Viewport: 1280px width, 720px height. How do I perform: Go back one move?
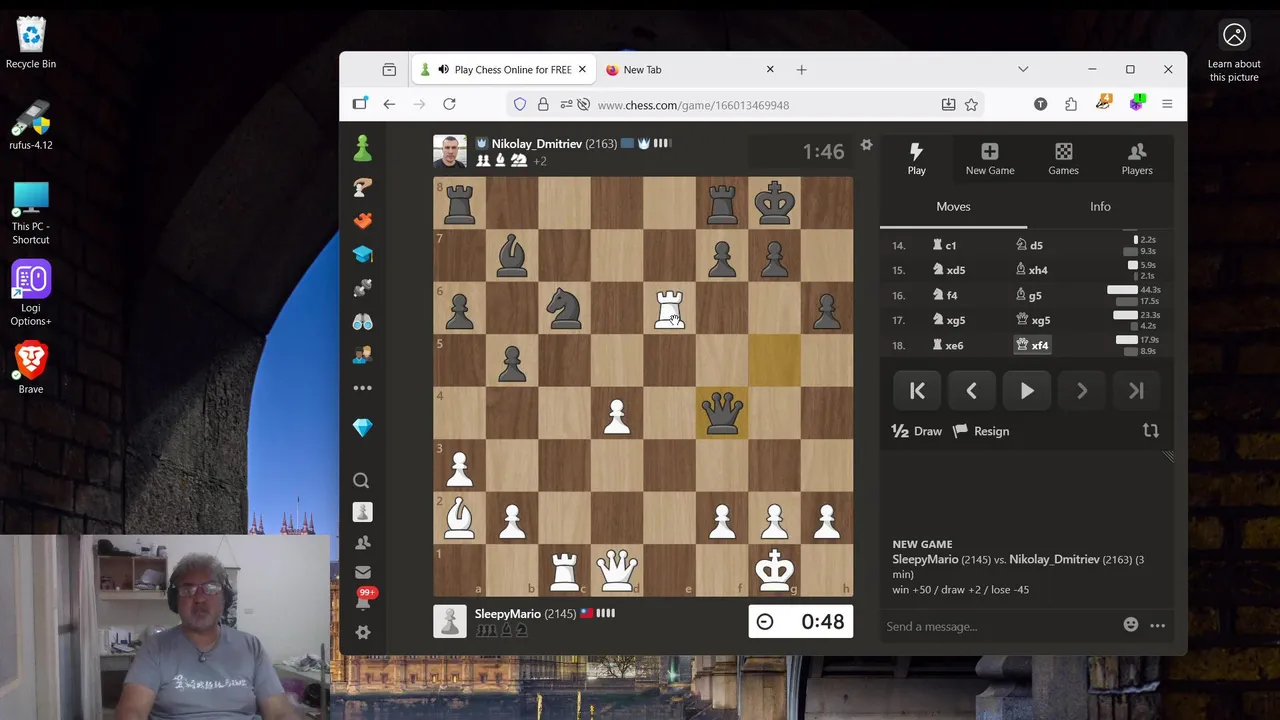point(971,391)
